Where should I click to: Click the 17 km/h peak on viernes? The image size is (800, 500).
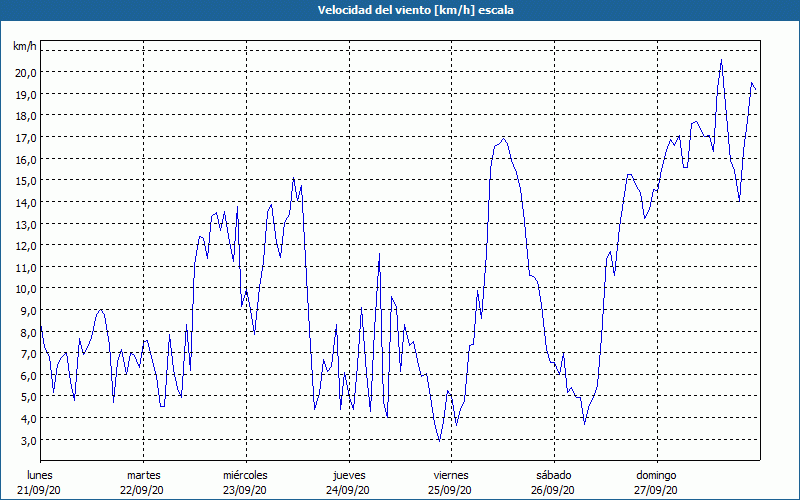[x=504, y=138]
